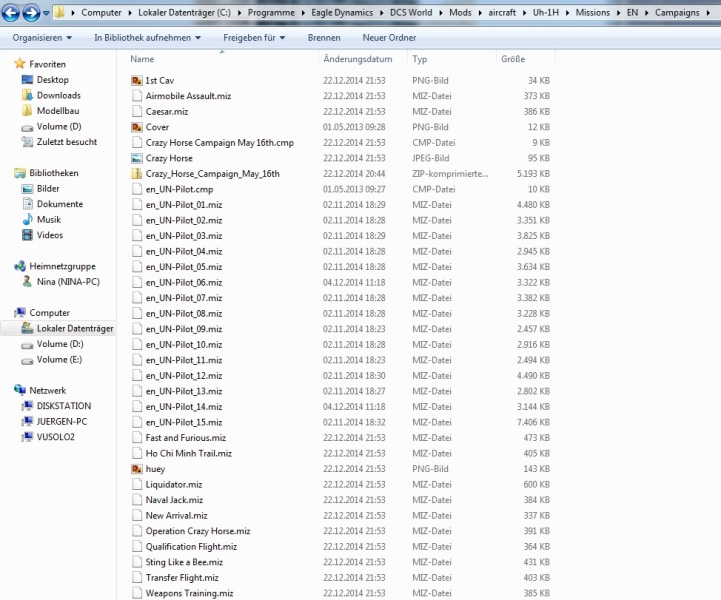The width and height of the screenshot is (721, 600).
Task: Click the Netzwerk icon in sidebar
Action: click(x=20, y=390)
